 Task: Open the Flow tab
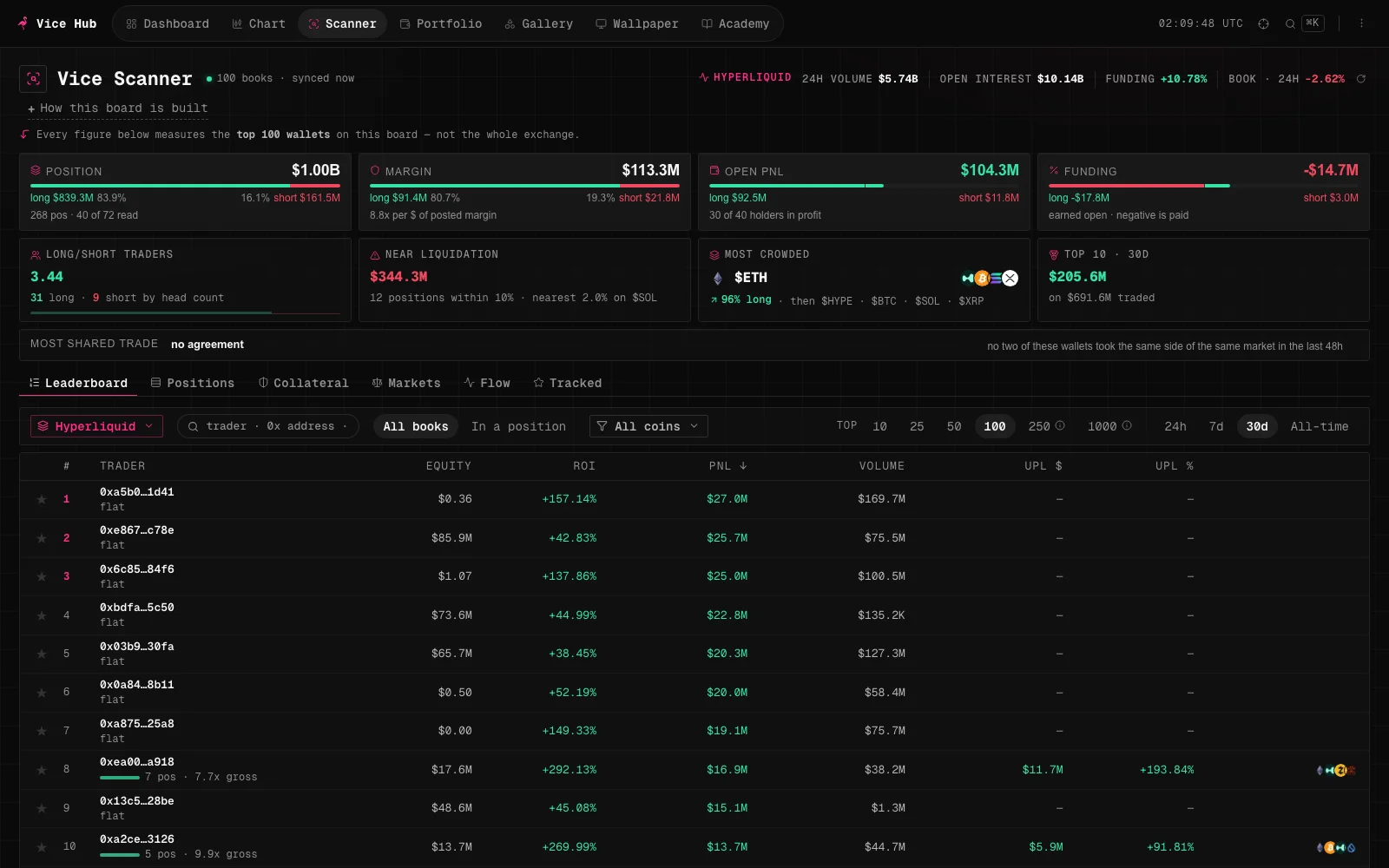tap(487, 383)
